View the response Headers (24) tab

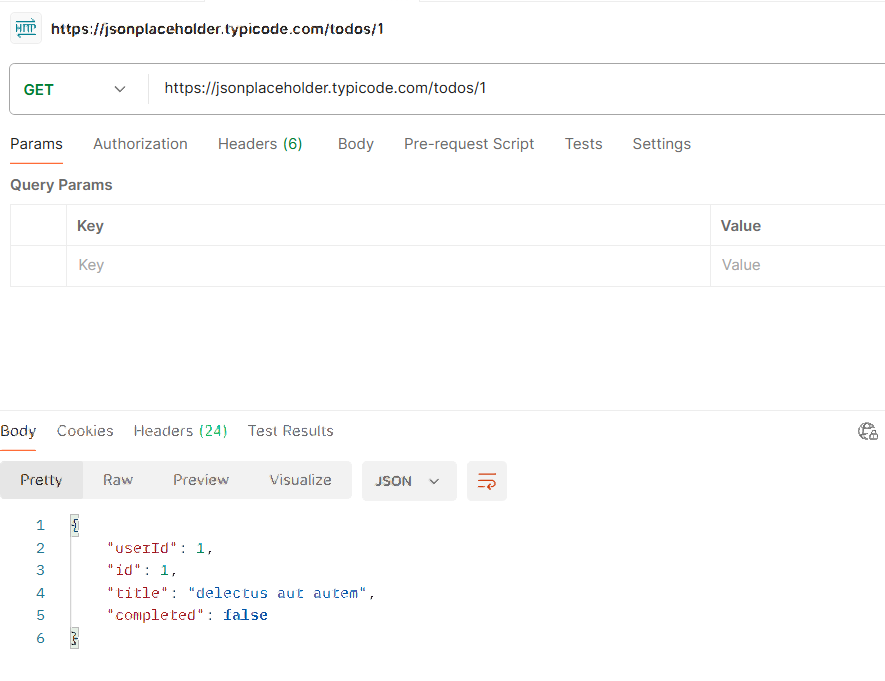[x=181, y=431]
